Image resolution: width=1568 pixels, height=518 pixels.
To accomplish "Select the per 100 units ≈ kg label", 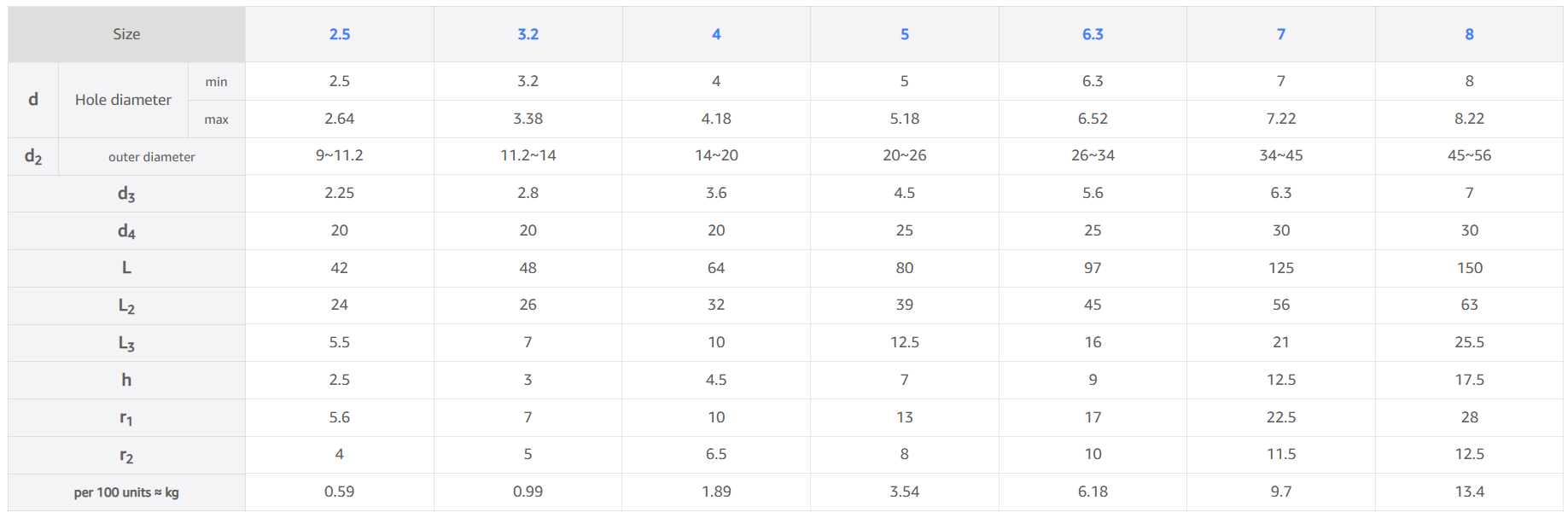I will [x=126, y=492].
